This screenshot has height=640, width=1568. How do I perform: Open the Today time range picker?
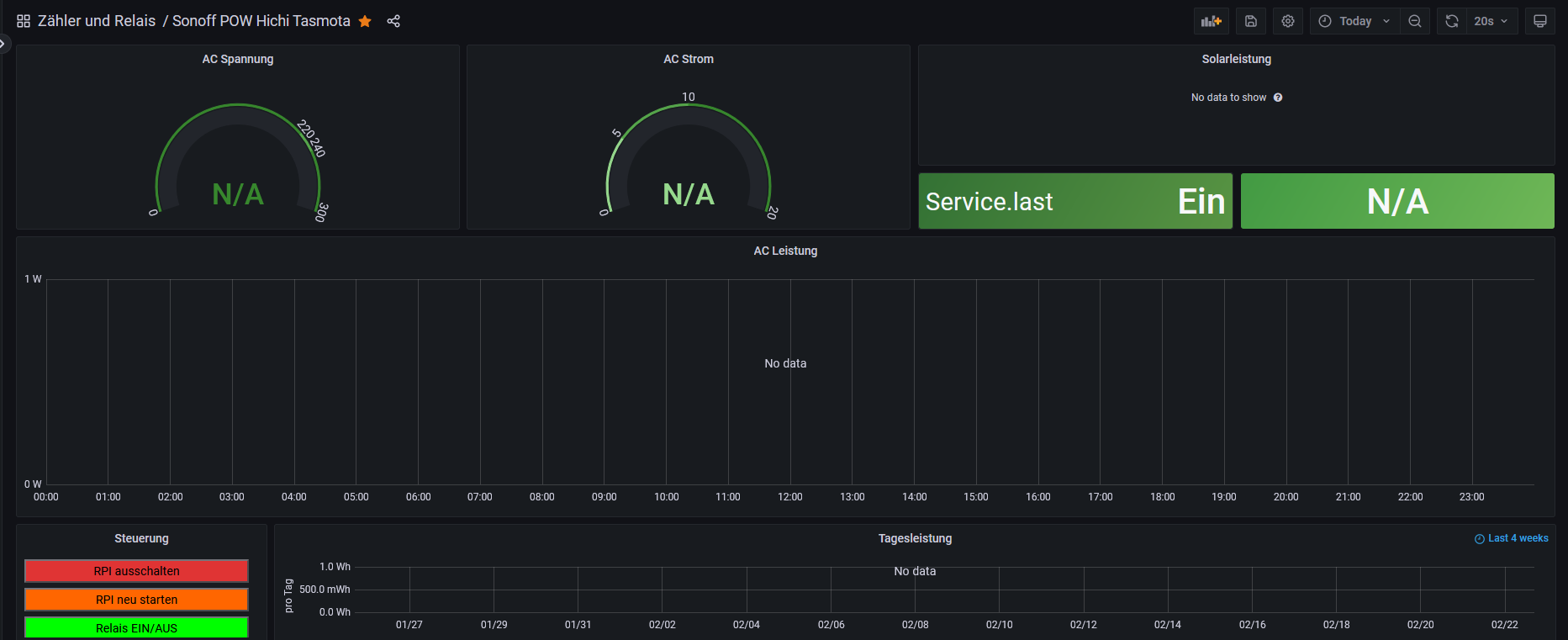1354,22
